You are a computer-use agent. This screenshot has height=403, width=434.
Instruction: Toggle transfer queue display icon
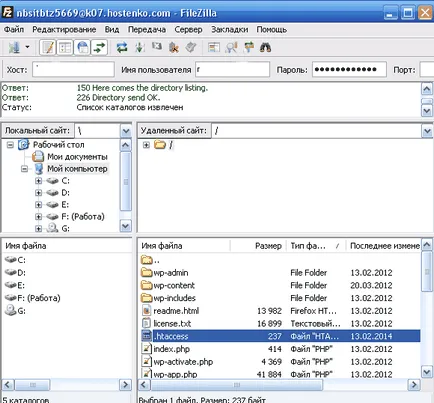[x=99, y=48]
